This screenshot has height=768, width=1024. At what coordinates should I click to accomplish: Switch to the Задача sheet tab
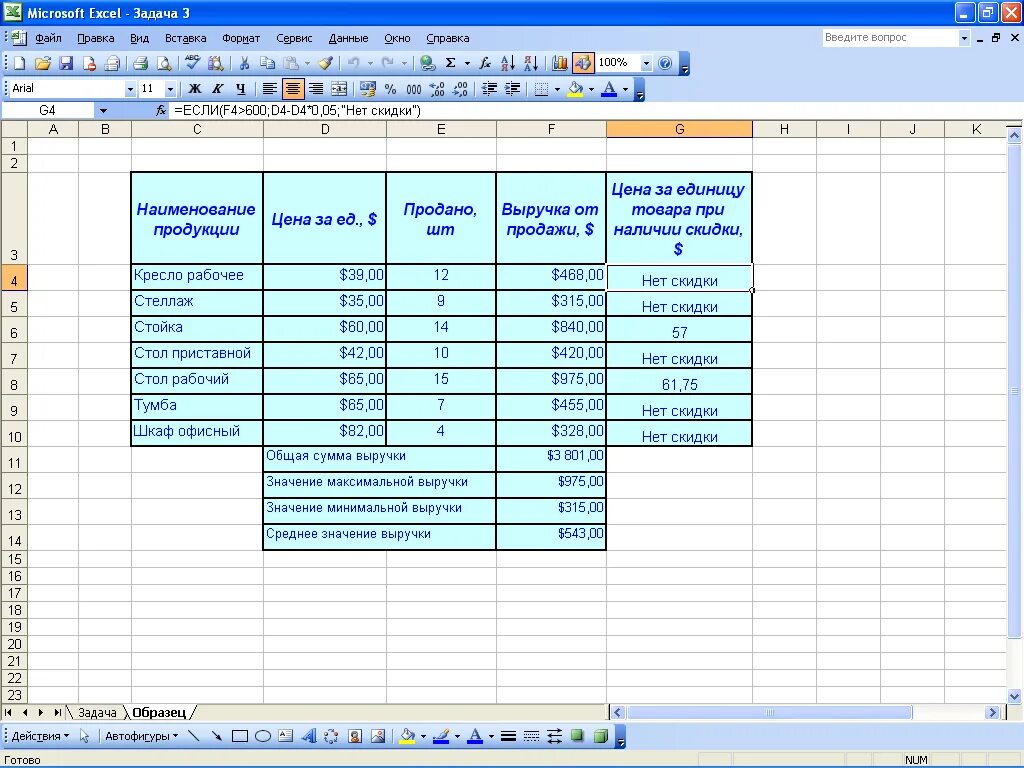(x=97, y=712)
